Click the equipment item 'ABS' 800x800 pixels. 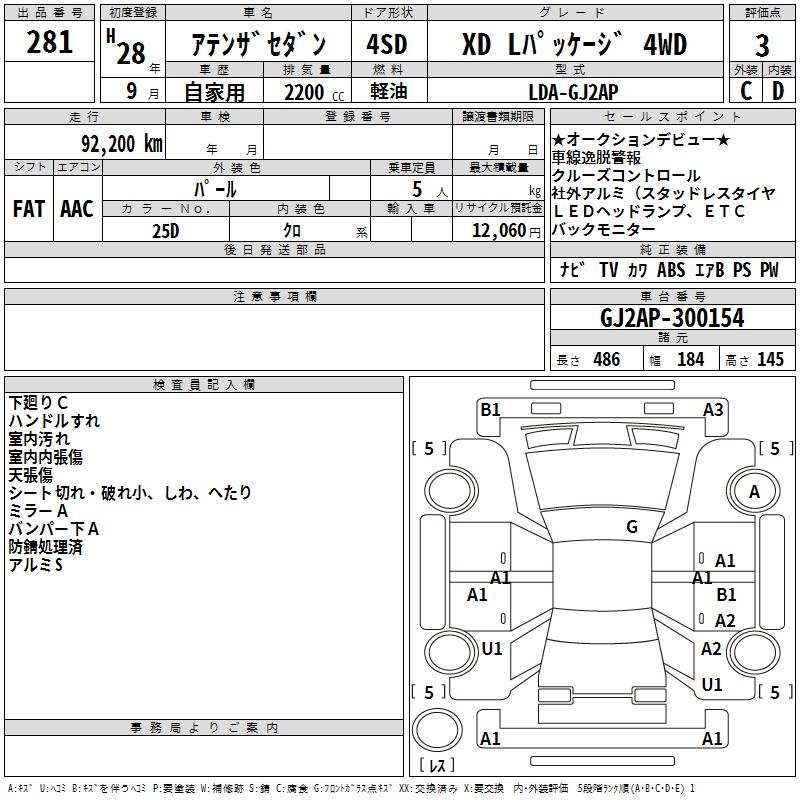(670, 269)
